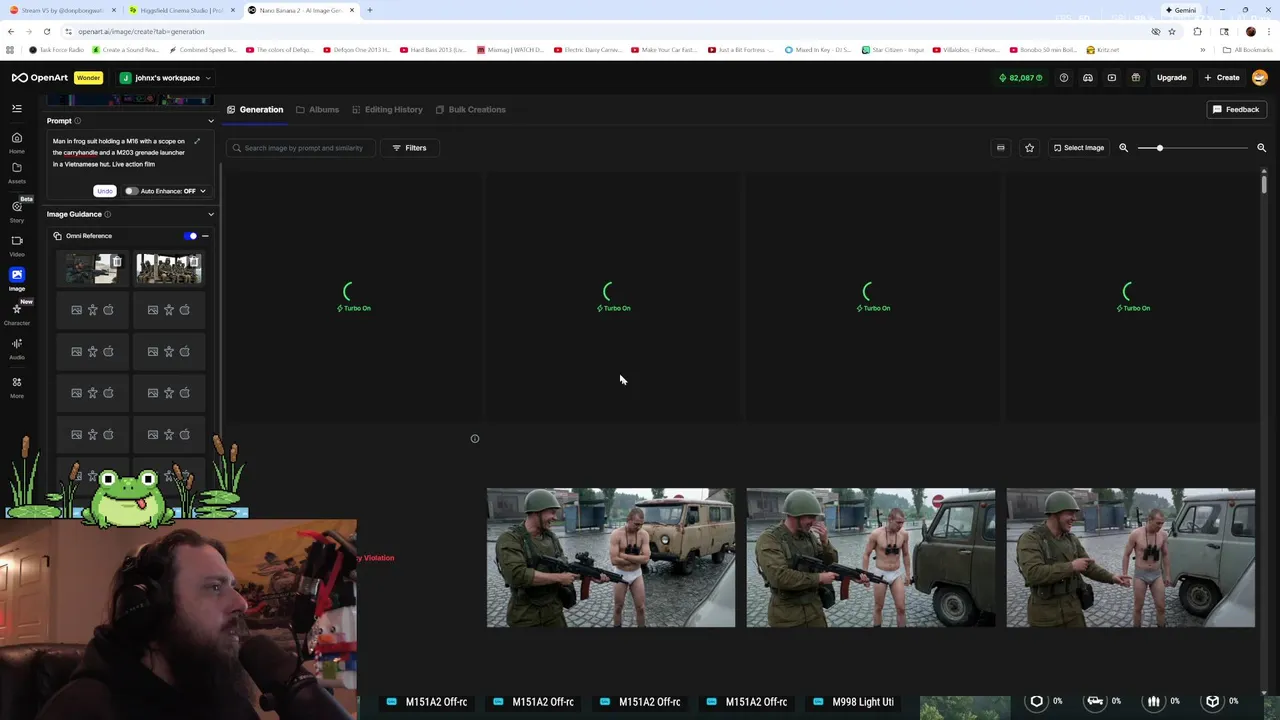Open the user avatar profile menu
The image size is (1280, 720).
pos(1260,77)
